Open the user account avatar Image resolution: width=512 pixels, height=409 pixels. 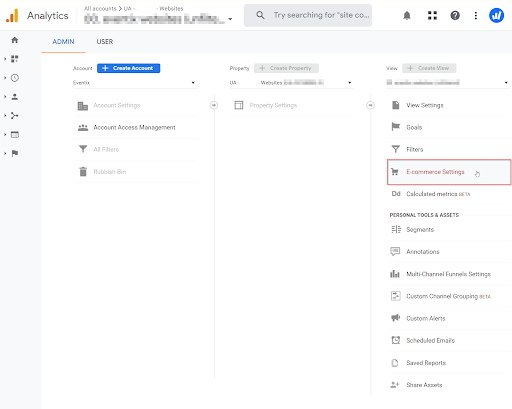496,15
